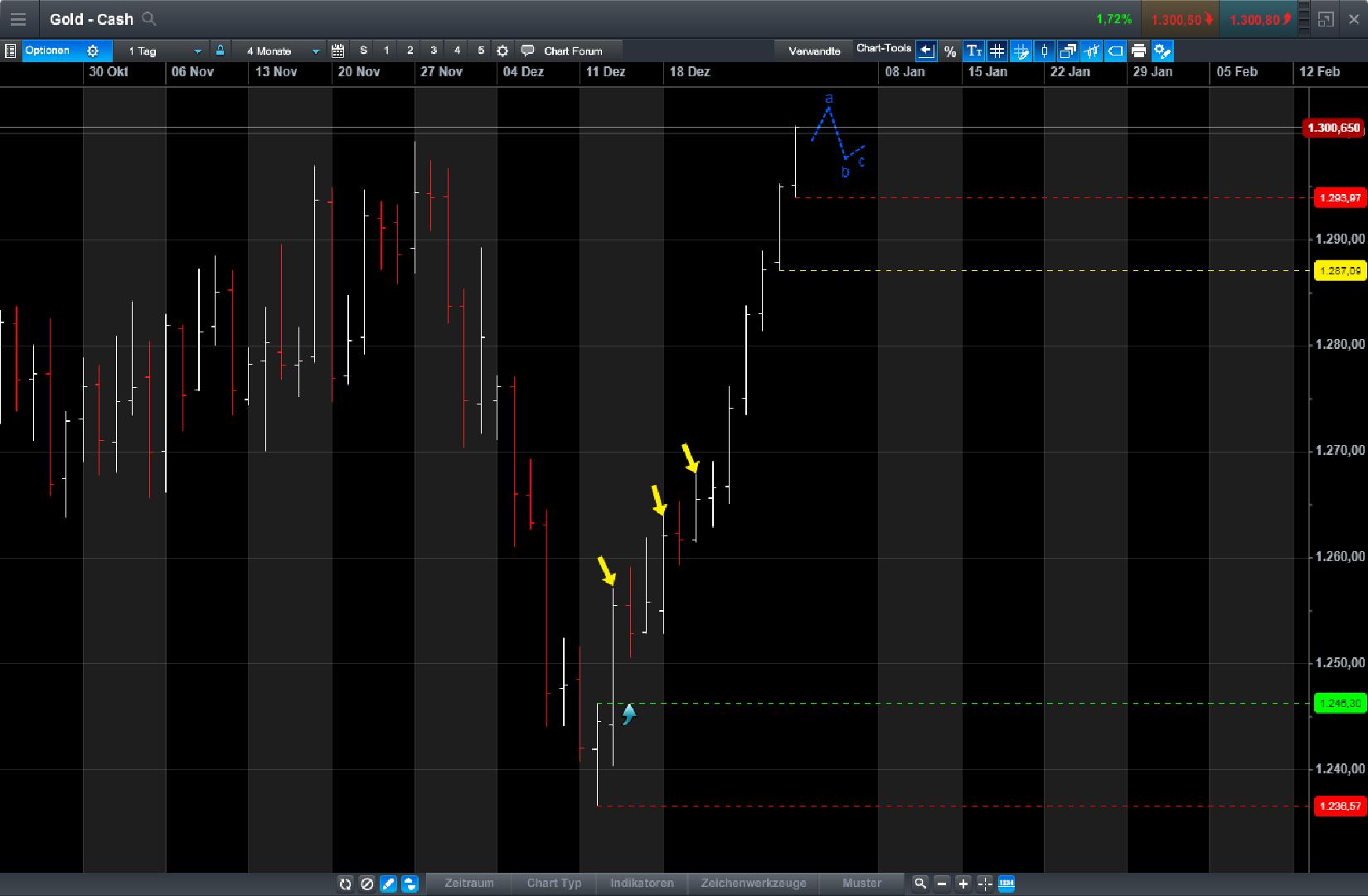Select the text annotation tool Tt
This screenshot has width=1368, height=896.
coord(973,51)
